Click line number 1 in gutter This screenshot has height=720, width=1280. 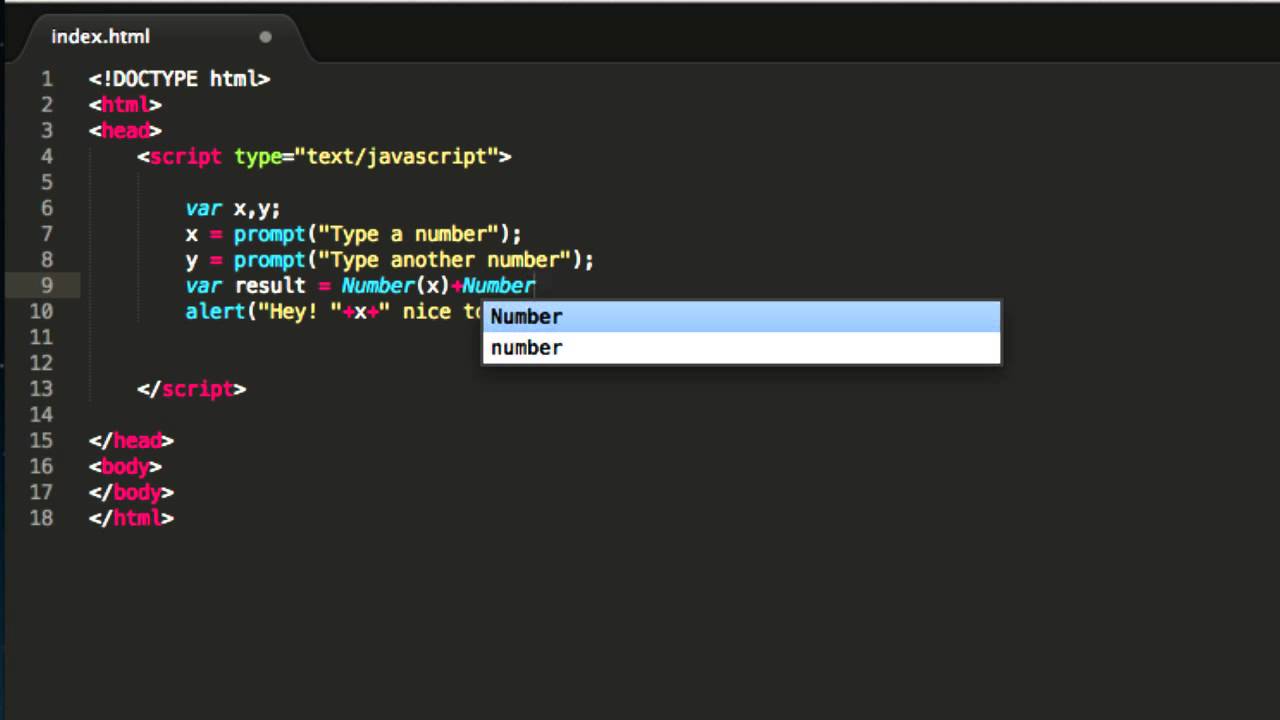[x=46, y=79]
